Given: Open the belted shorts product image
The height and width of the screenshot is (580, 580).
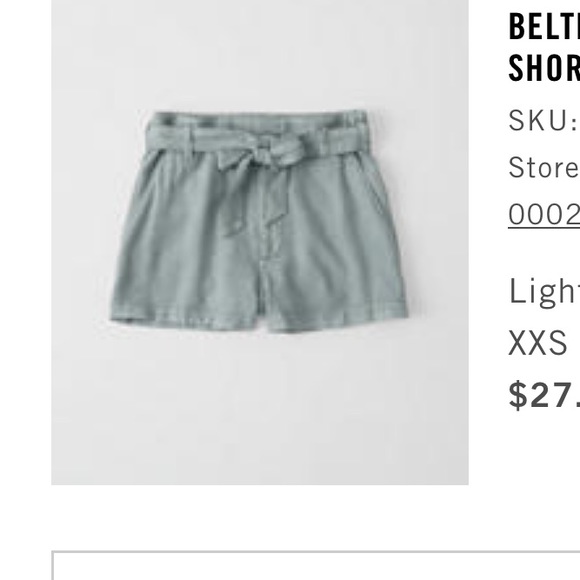Looking at the screenshot, I should 260,242.
